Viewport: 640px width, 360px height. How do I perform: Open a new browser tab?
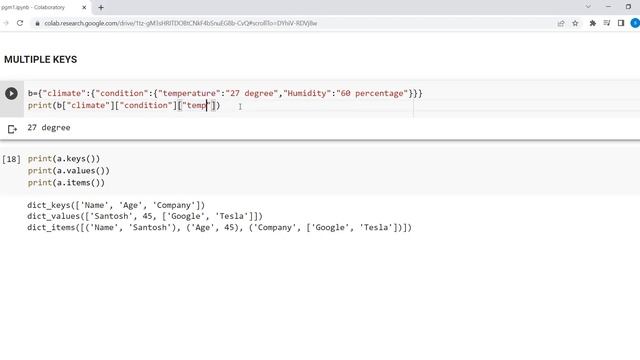click(x=101, y=7)
